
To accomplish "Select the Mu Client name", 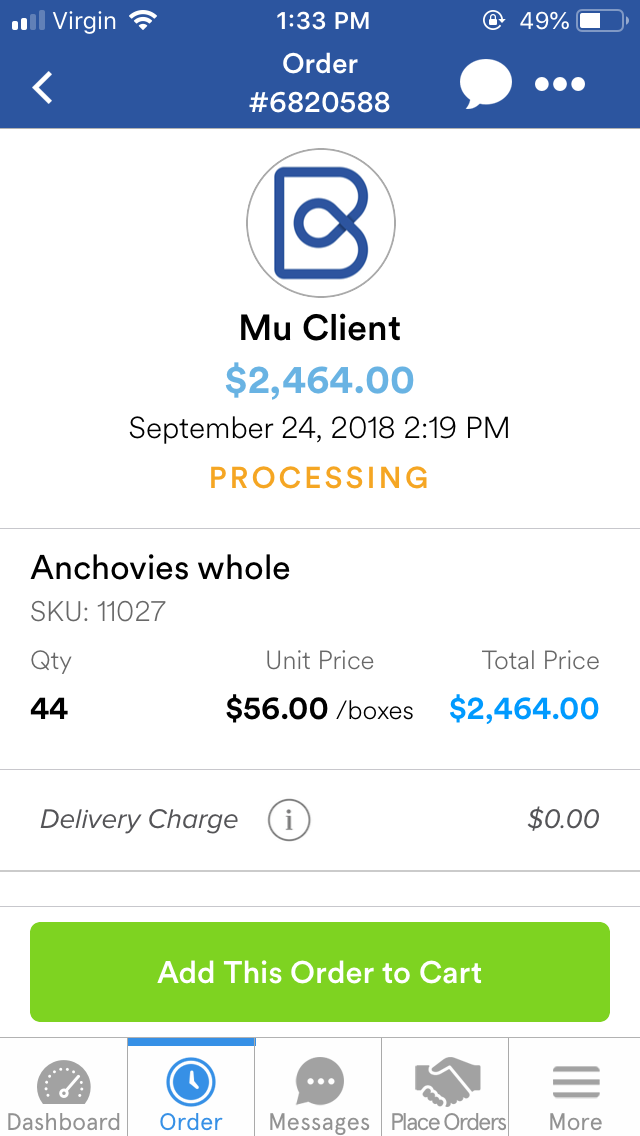I will point(319,328).
